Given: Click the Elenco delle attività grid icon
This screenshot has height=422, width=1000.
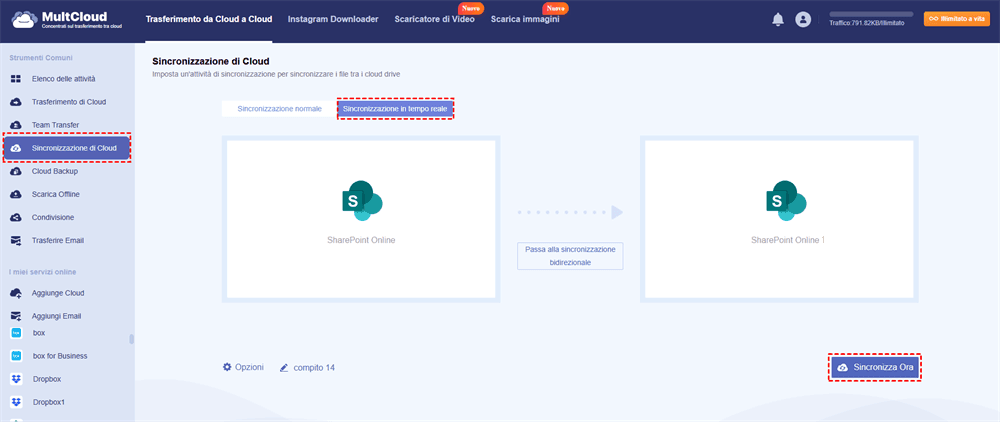Looking at the screenshot, I should coord(16,79).
